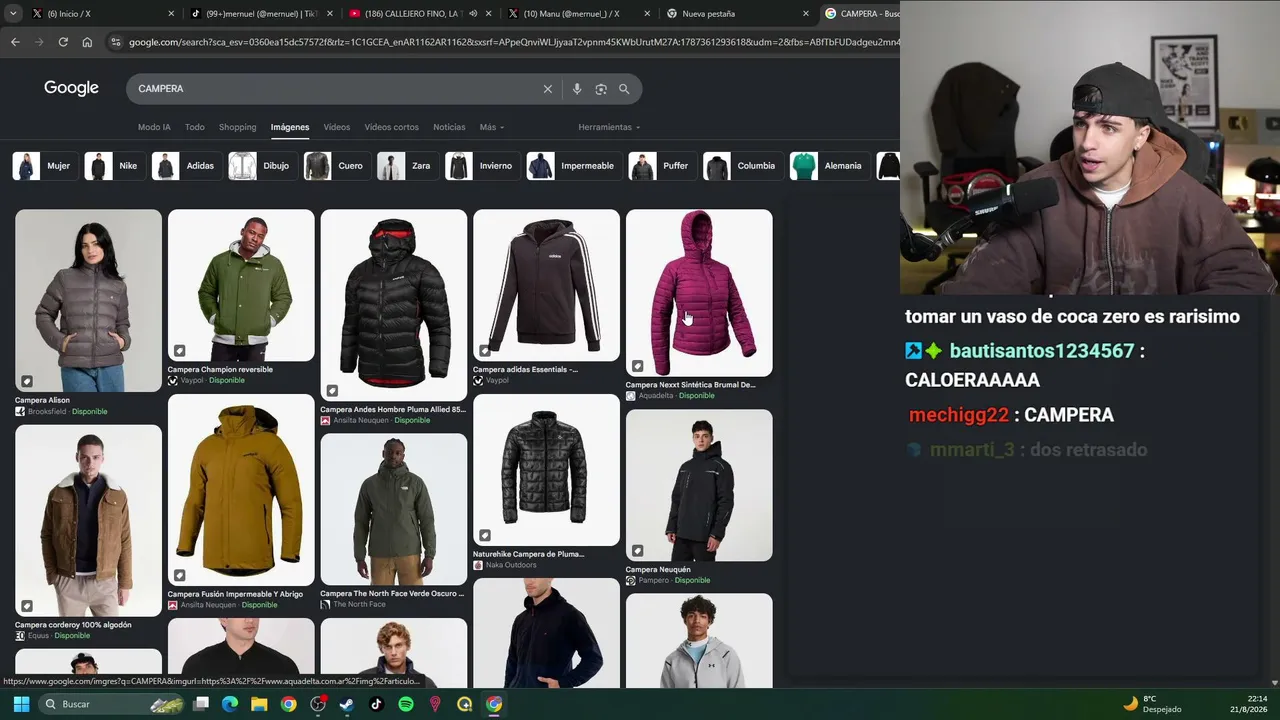1280x720 pixels.
Task: Click the browser address bar URL
Action: [x=514, y=42]
